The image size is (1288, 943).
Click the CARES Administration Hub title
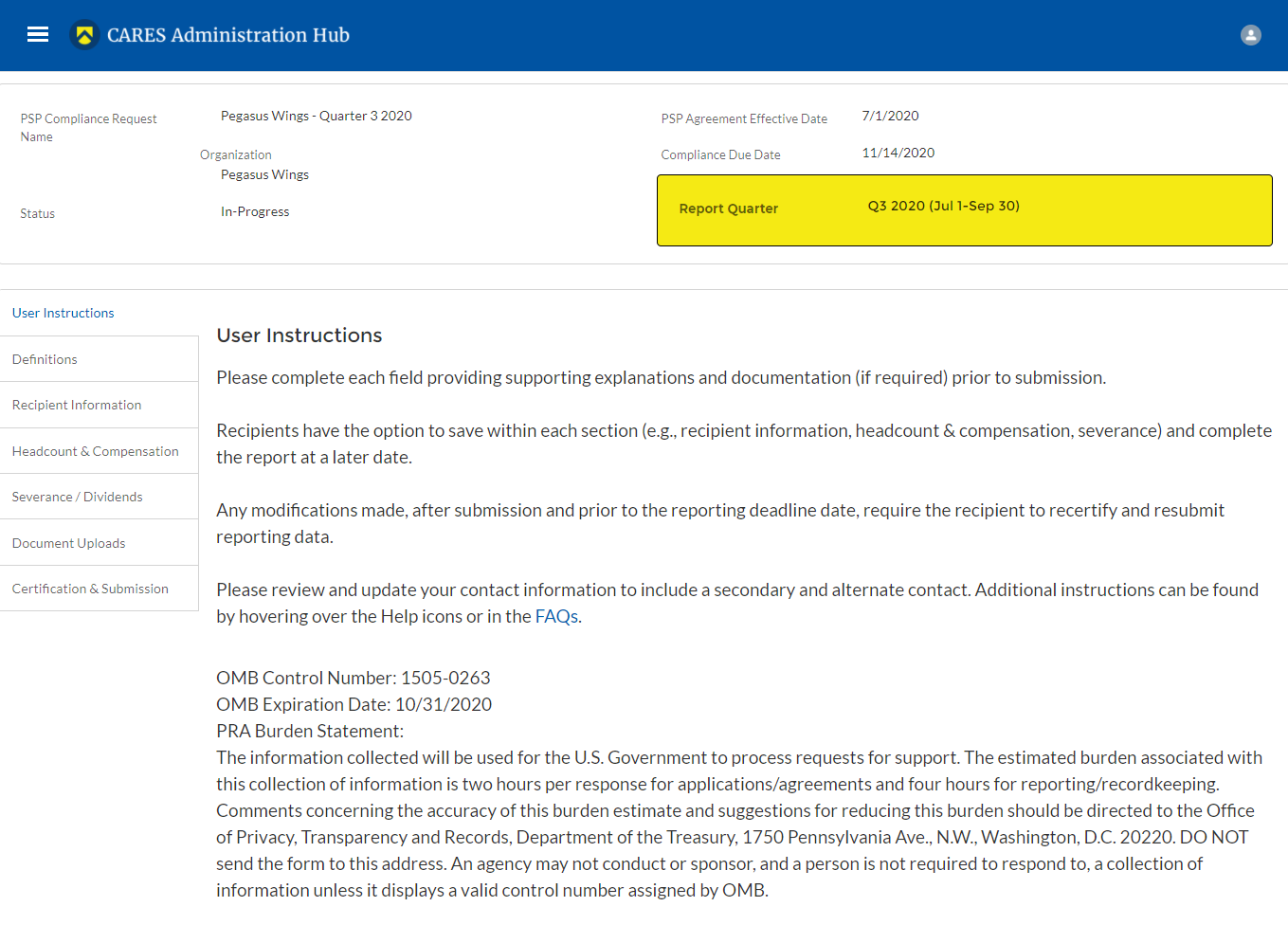[x=228, y=35]
